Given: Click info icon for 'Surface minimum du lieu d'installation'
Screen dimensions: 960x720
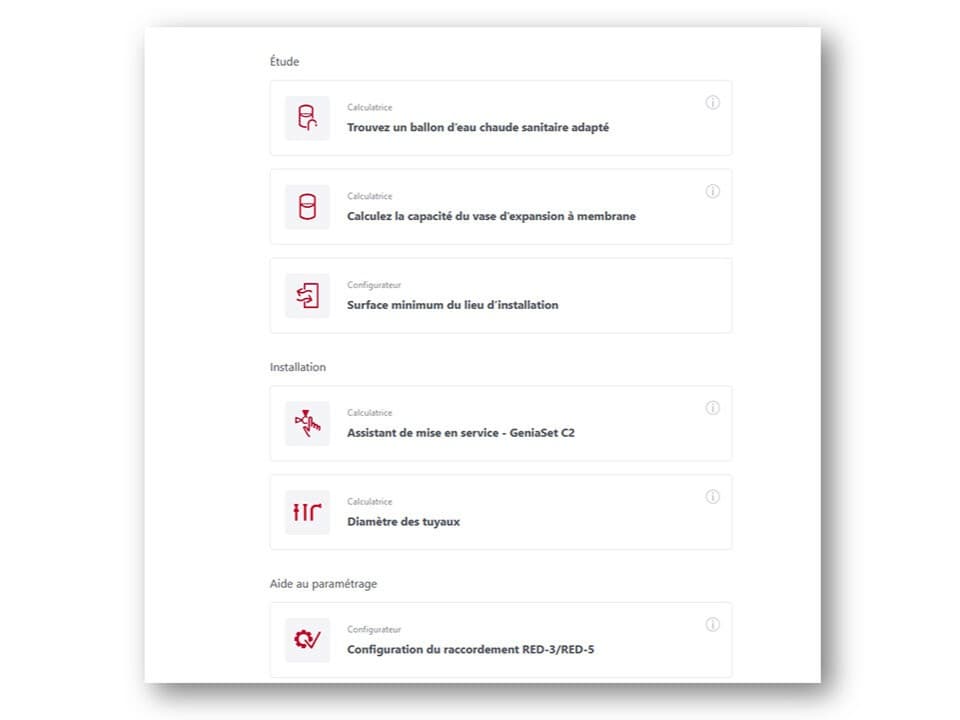Looking at the screenshot, I should tap(713, 281).
